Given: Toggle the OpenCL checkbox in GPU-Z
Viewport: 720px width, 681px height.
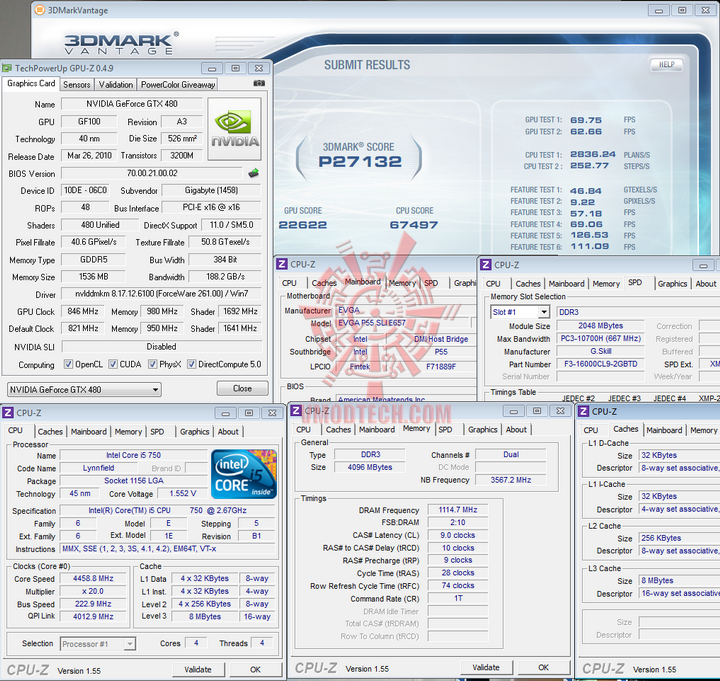Looking at the screenshot, I should point(68,364).
